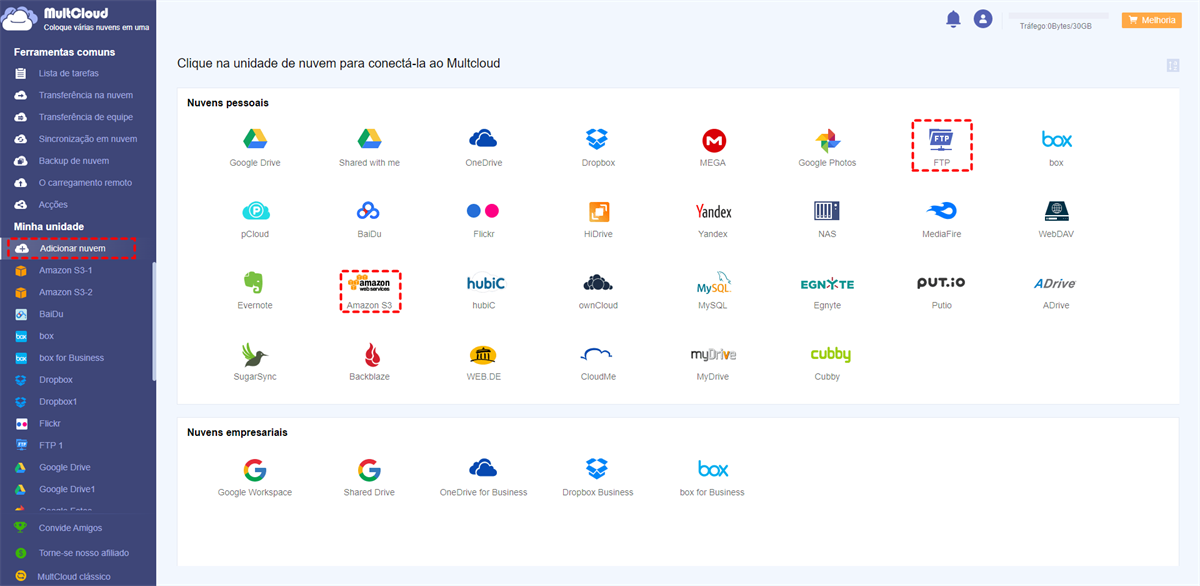Click the sidebar vertical scrollbar
1200x586 pixels.
pyautogui.click(x=154, y=320)
